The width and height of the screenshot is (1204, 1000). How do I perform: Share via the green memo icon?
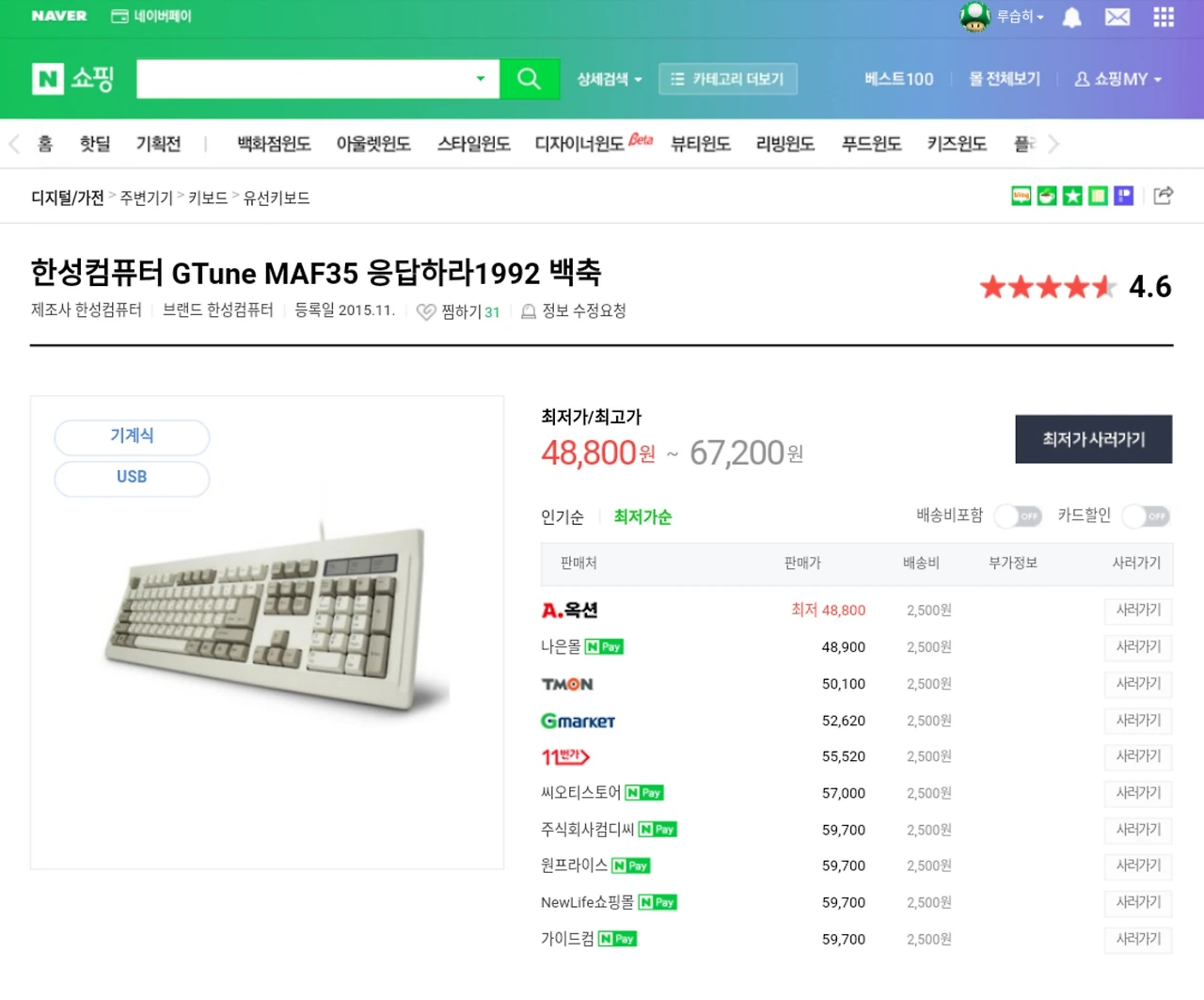tap(1098, 196)
